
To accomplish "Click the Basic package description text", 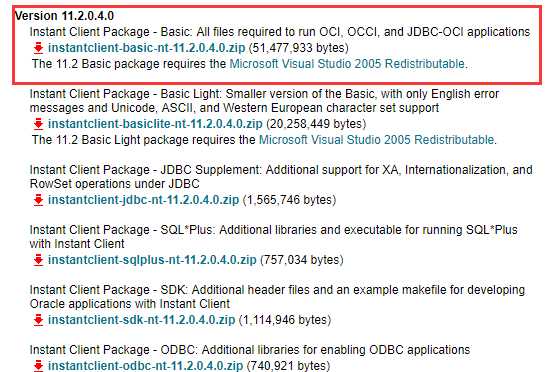I will point(280,32).
